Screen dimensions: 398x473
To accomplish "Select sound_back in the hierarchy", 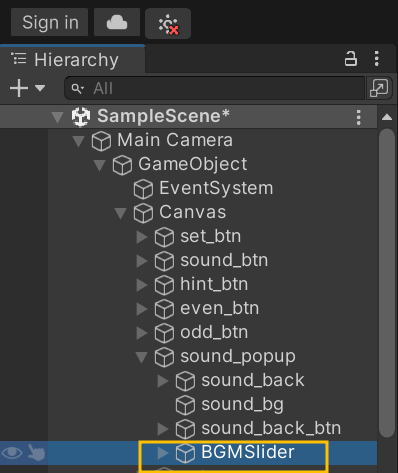I will pos(253,380).
